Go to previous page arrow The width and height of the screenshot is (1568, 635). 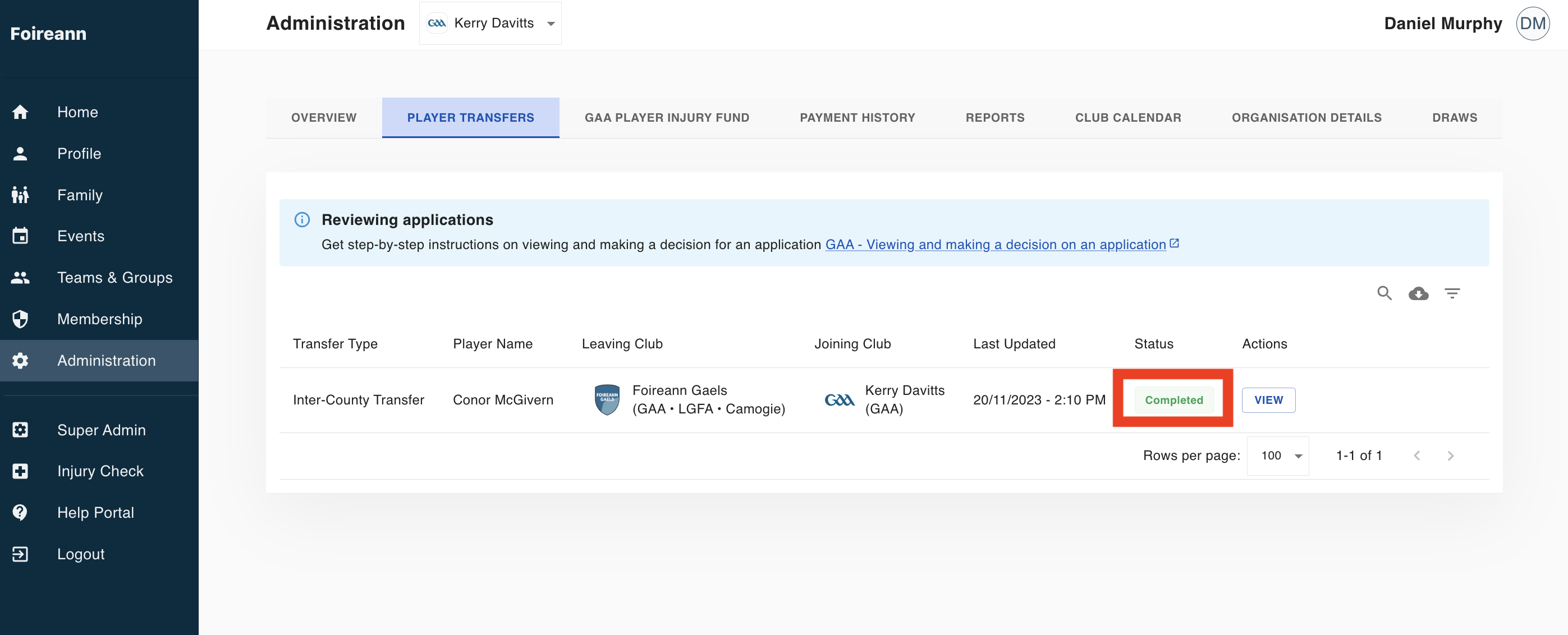click(1416, 455)
